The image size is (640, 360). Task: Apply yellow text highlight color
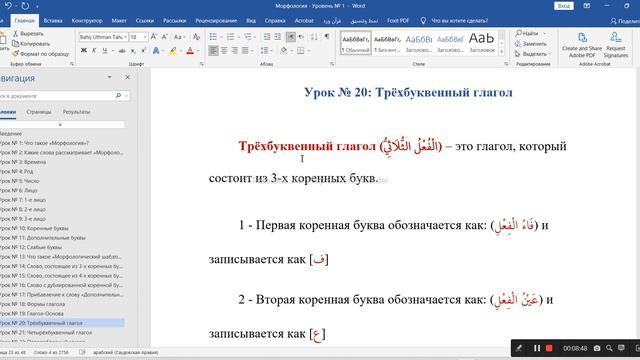click(x=173, y=51)
